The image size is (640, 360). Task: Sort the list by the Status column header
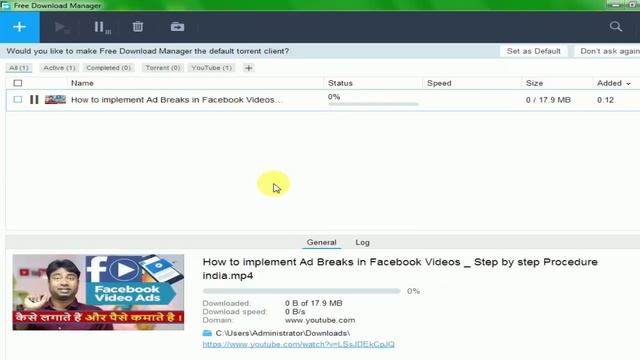[x=340, y=83]
